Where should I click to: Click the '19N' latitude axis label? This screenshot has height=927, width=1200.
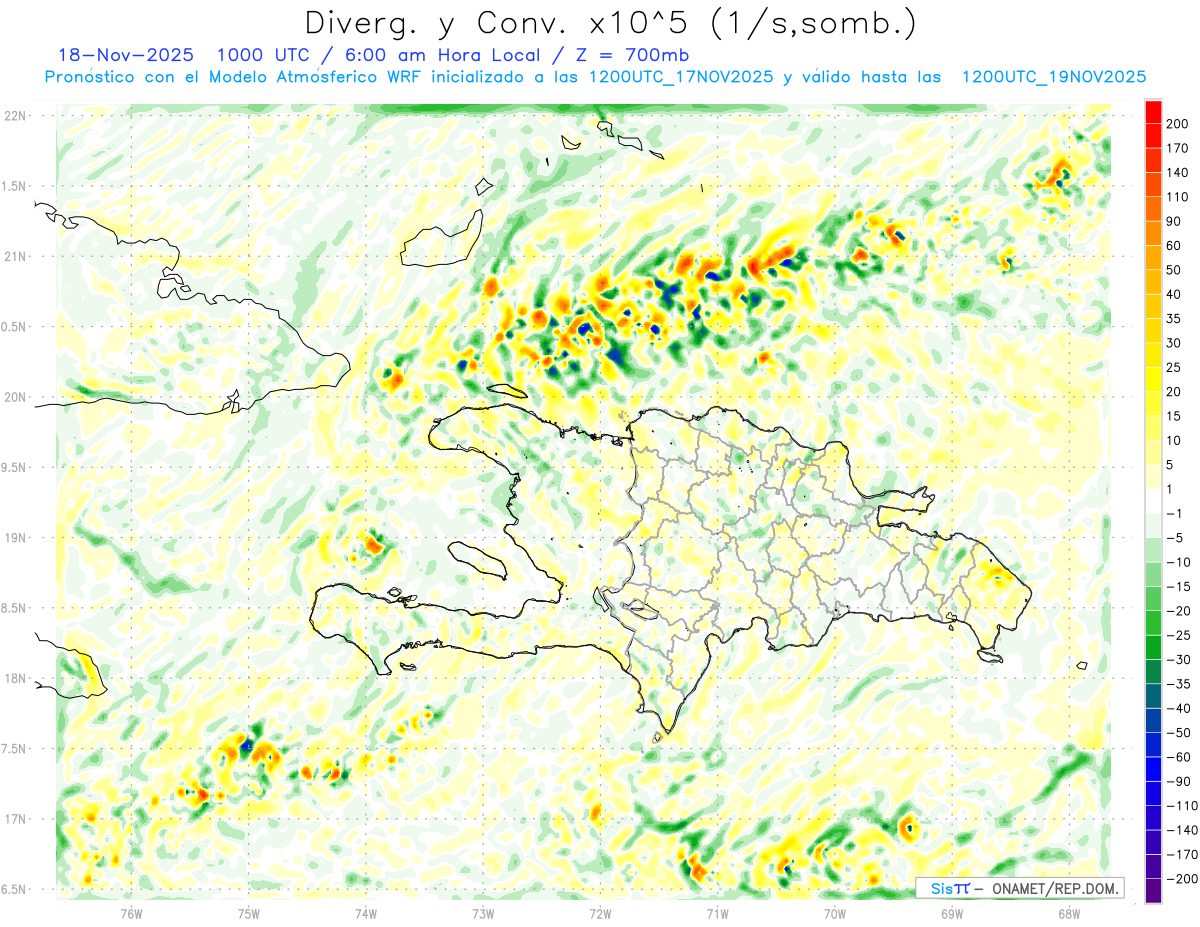[14, 537]
